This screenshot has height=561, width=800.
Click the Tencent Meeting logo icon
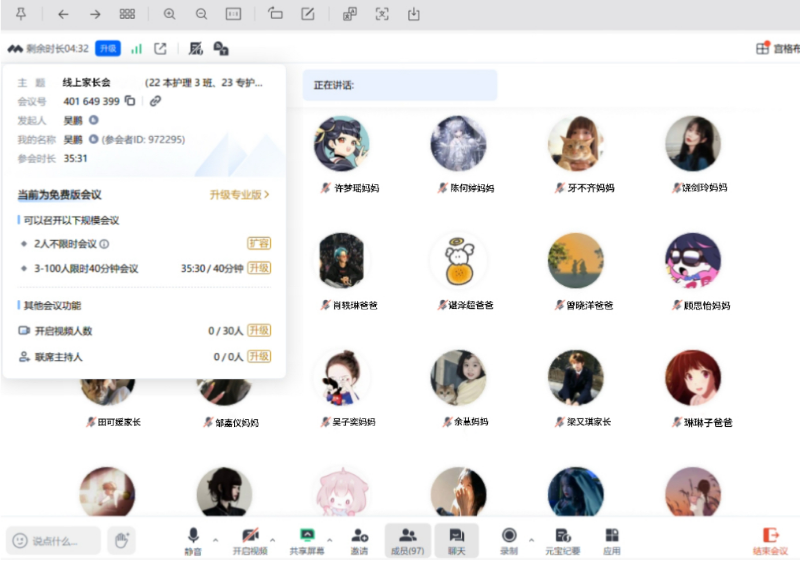(x=15, y=48)
